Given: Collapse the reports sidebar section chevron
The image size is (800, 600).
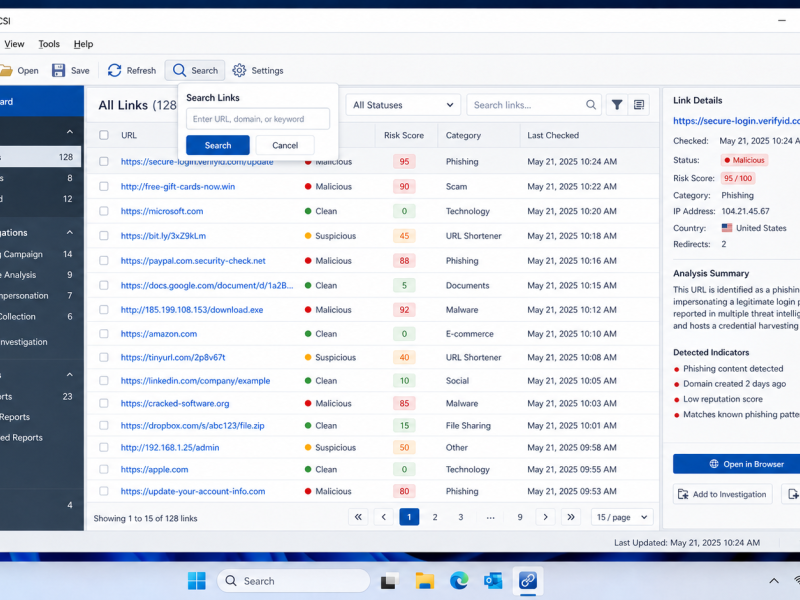Looking at the screenshot, I should [x=70, y=374].
